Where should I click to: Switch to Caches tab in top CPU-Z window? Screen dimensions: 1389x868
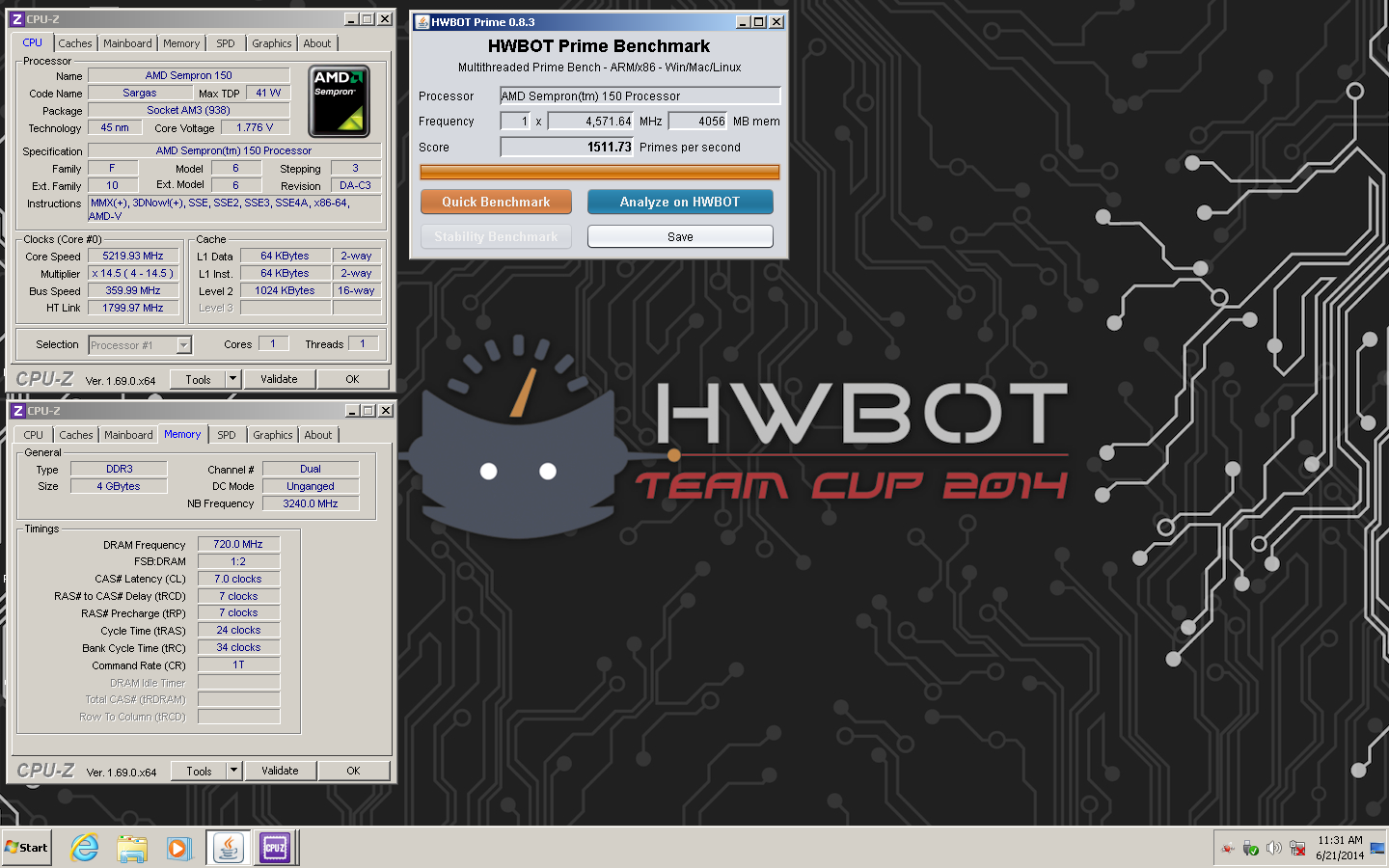(x=74, y=43)
